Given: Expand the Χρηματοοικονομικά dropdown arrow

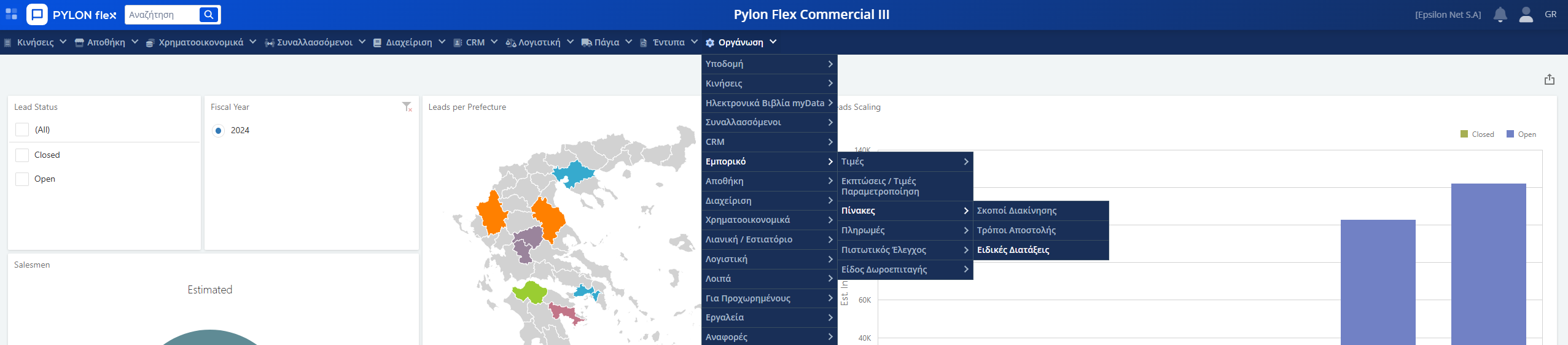Looking at the screenshot, I should [x=252, y=42].
